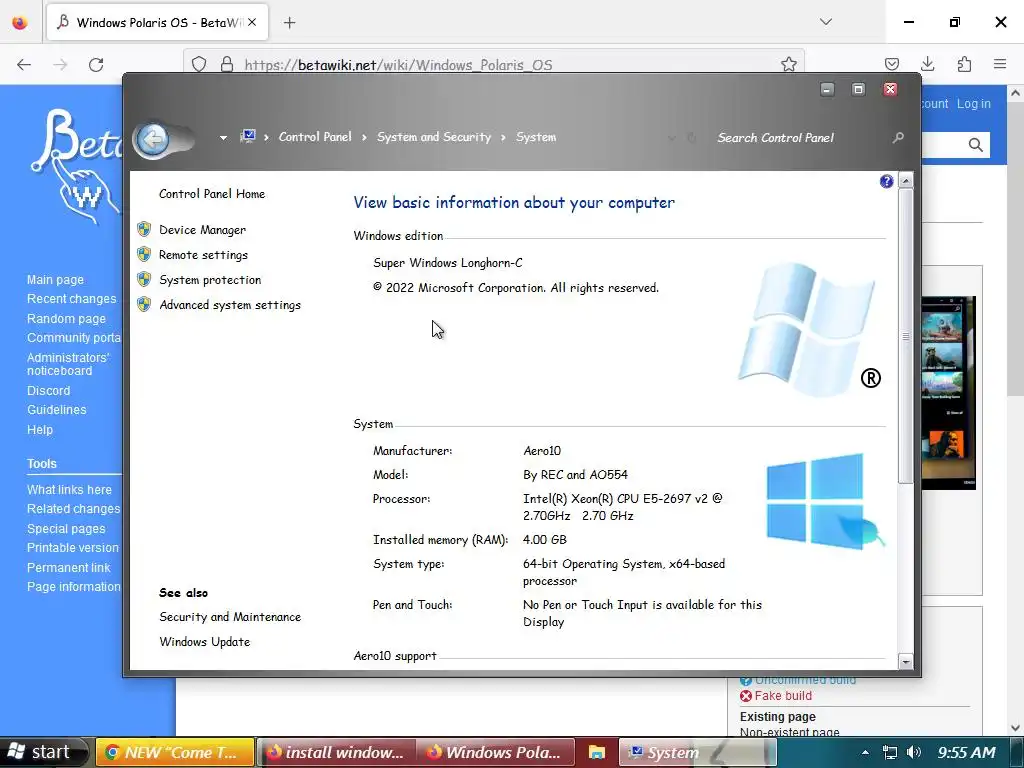
Task: Open Recent changes on BetaWiki
Action: click(71, 299)
